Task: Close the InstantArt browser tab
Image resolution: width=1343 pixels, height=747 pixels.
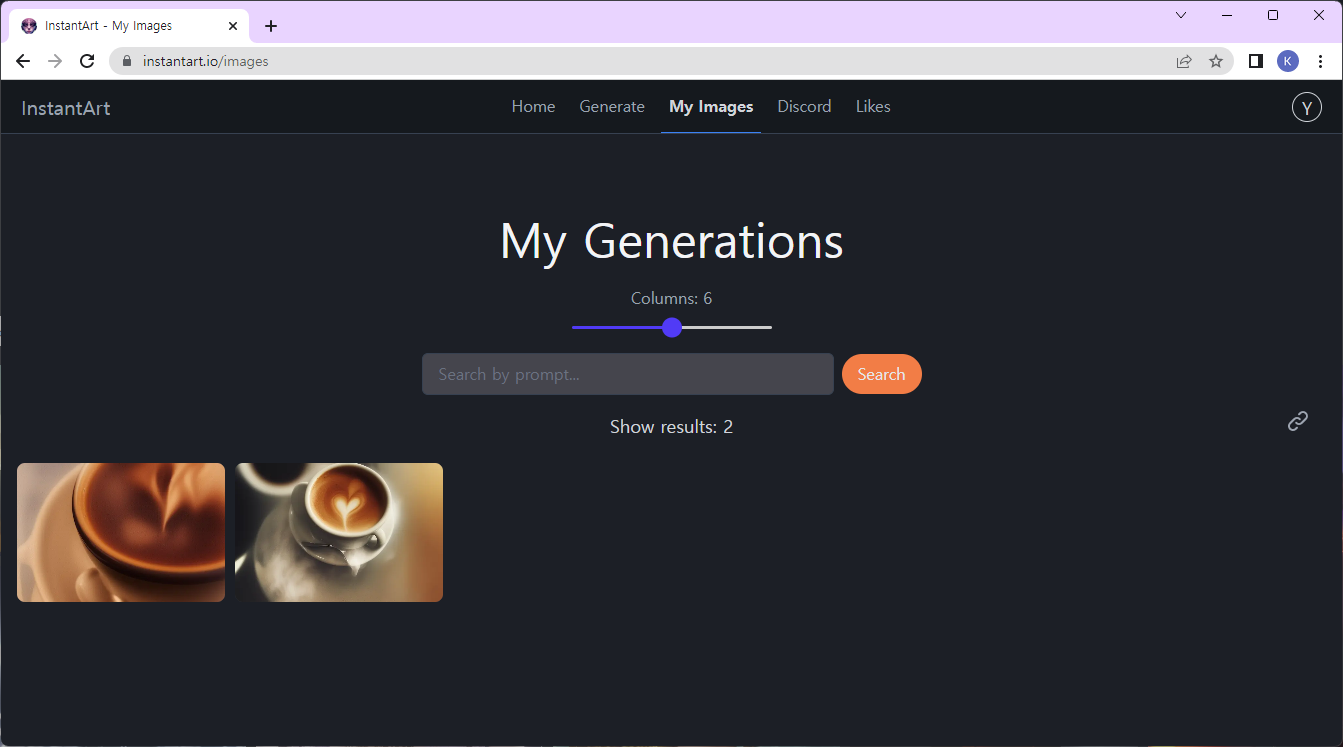Action: tap(233, 26)
